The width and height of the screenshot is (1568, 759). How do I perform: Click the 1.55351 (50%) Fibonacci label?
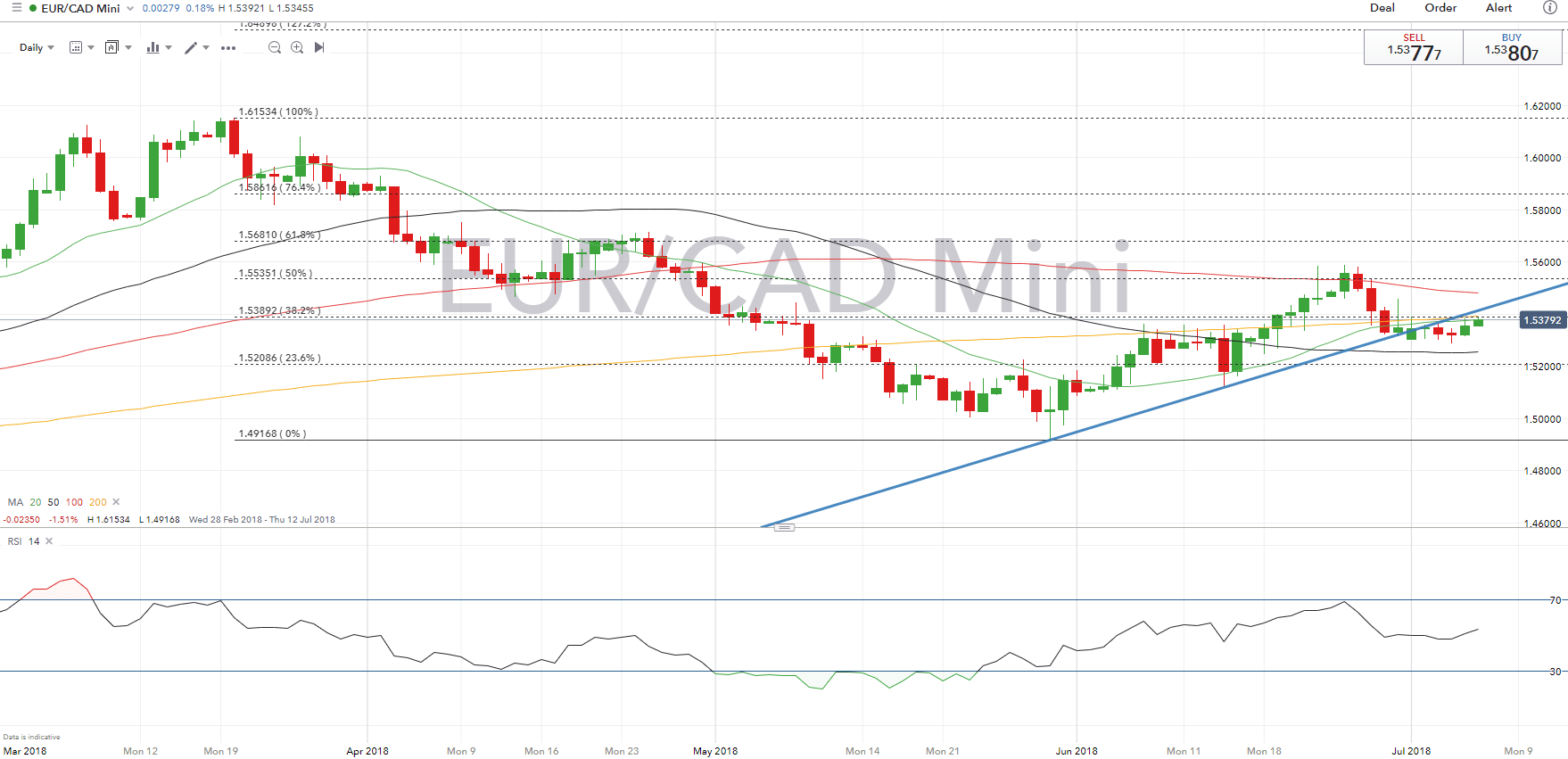point(275,273)
